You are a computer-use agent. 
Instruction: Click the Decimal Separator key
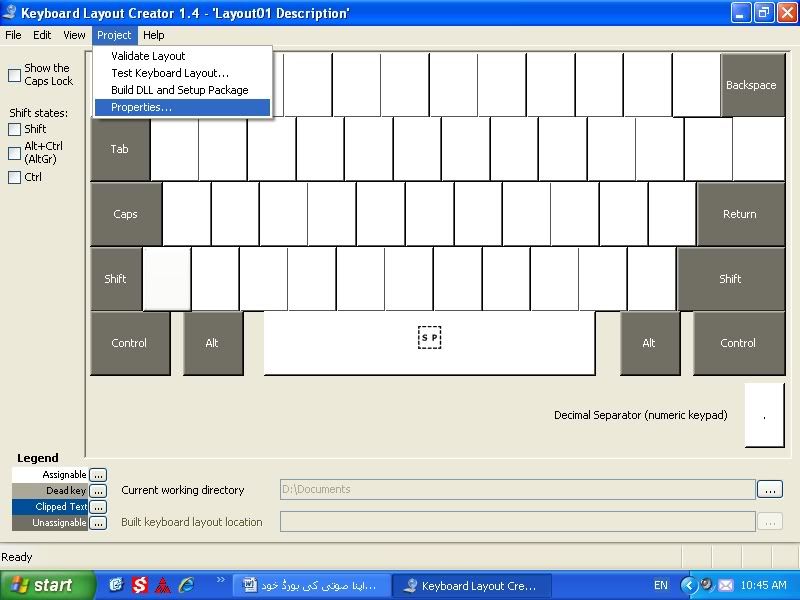tap(764, 415)
